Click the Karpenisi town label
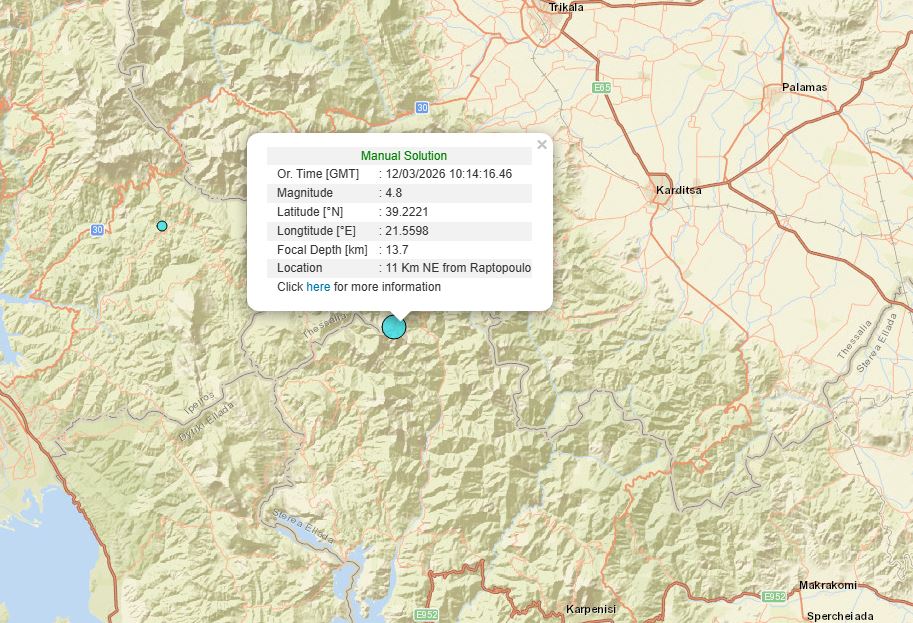The height and width of the screenshot is (623, 913). point(591,609)
